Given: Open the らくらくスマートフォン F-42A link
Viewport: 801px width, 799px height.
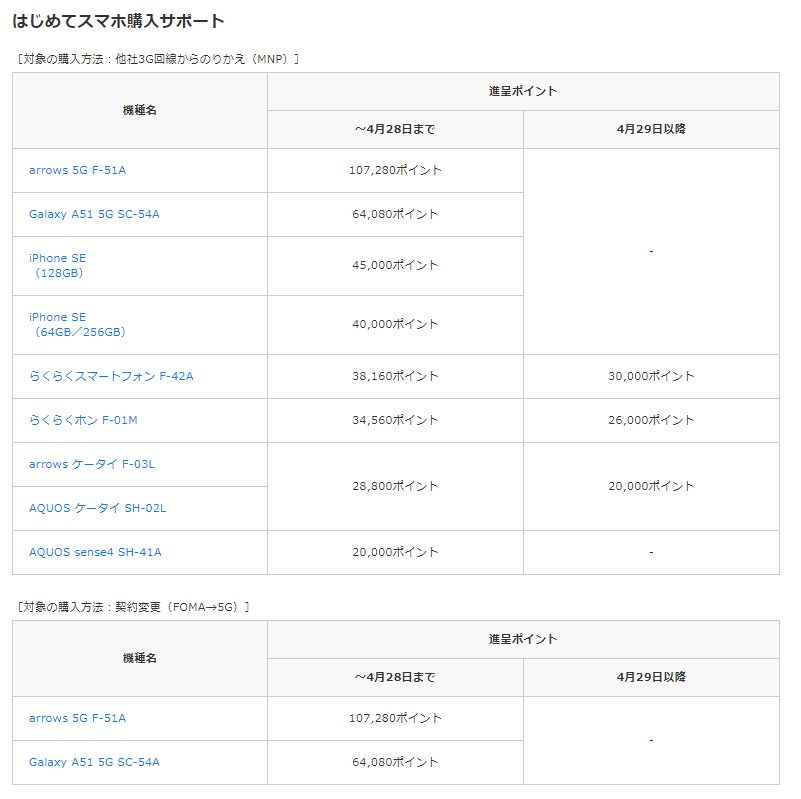Looking at the screenshot, I should 111,377.
